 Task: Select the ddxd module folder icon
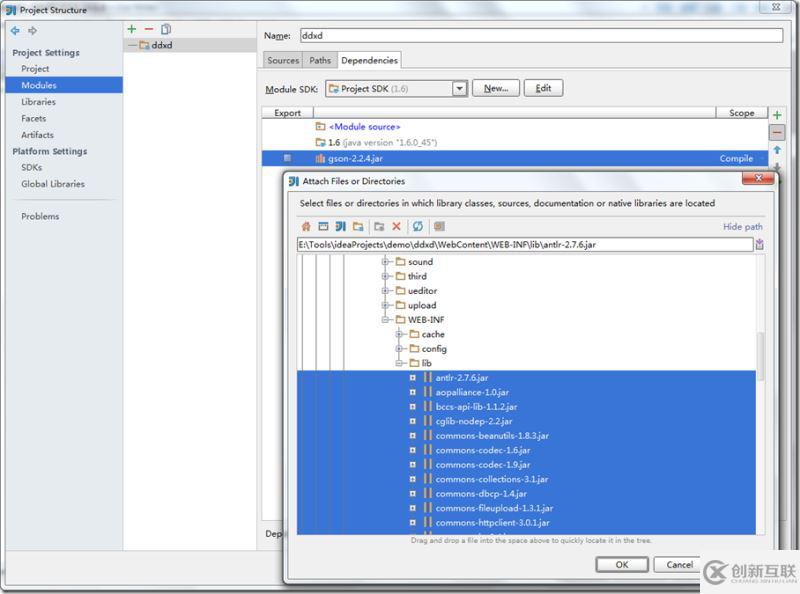click(x=144, y=45)
